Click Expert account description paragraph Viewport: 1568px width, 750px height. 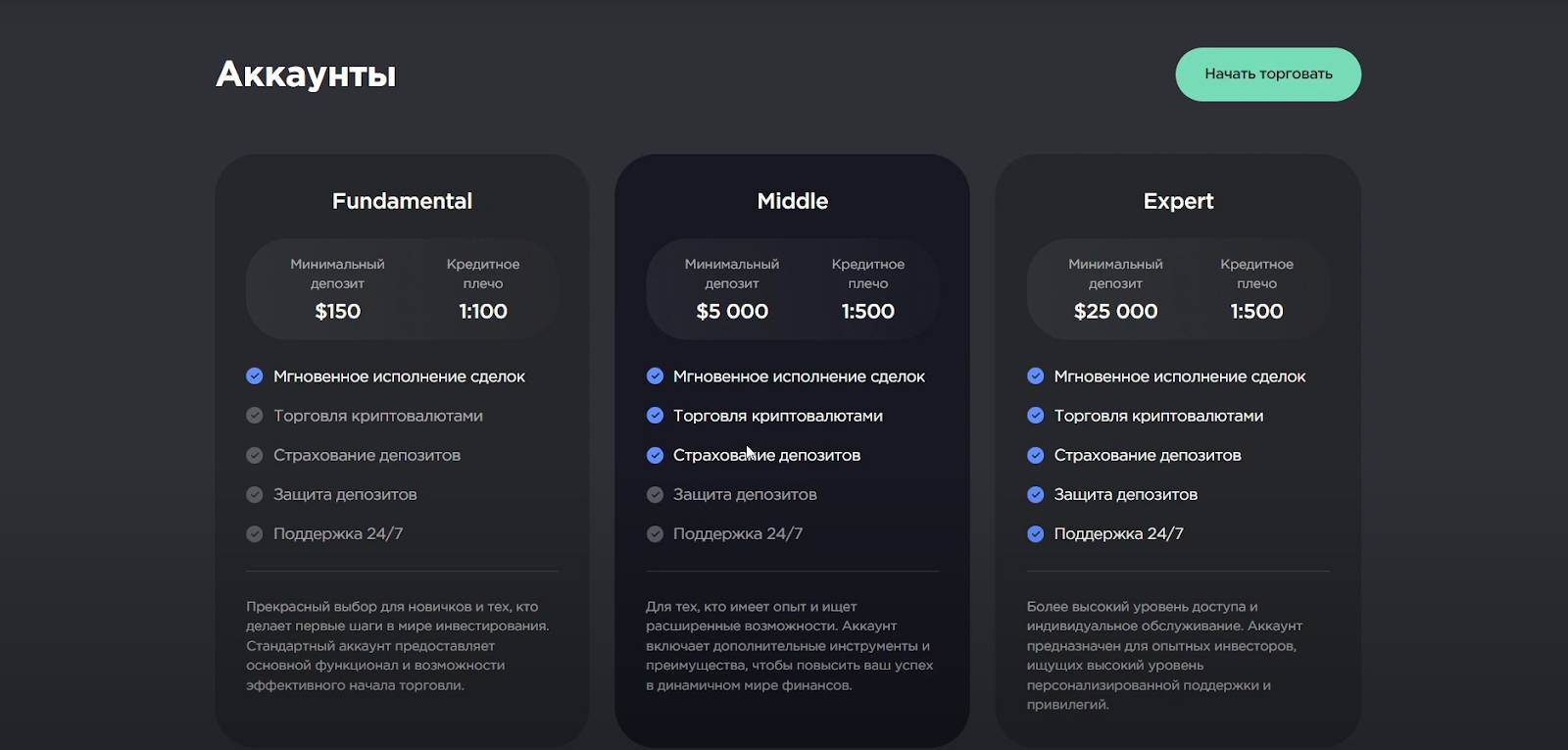1164,655
